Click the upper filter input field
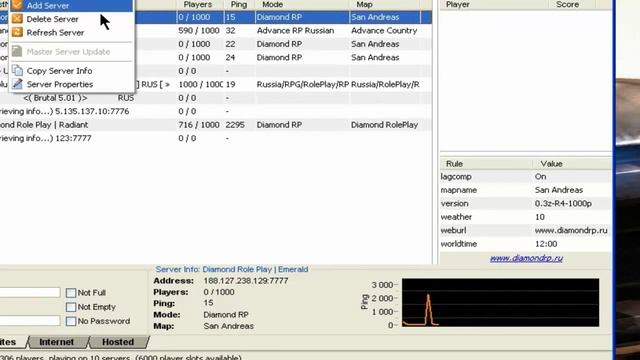Image resolution: width=640 pixels, height=360 pixels. pos(30,292)
